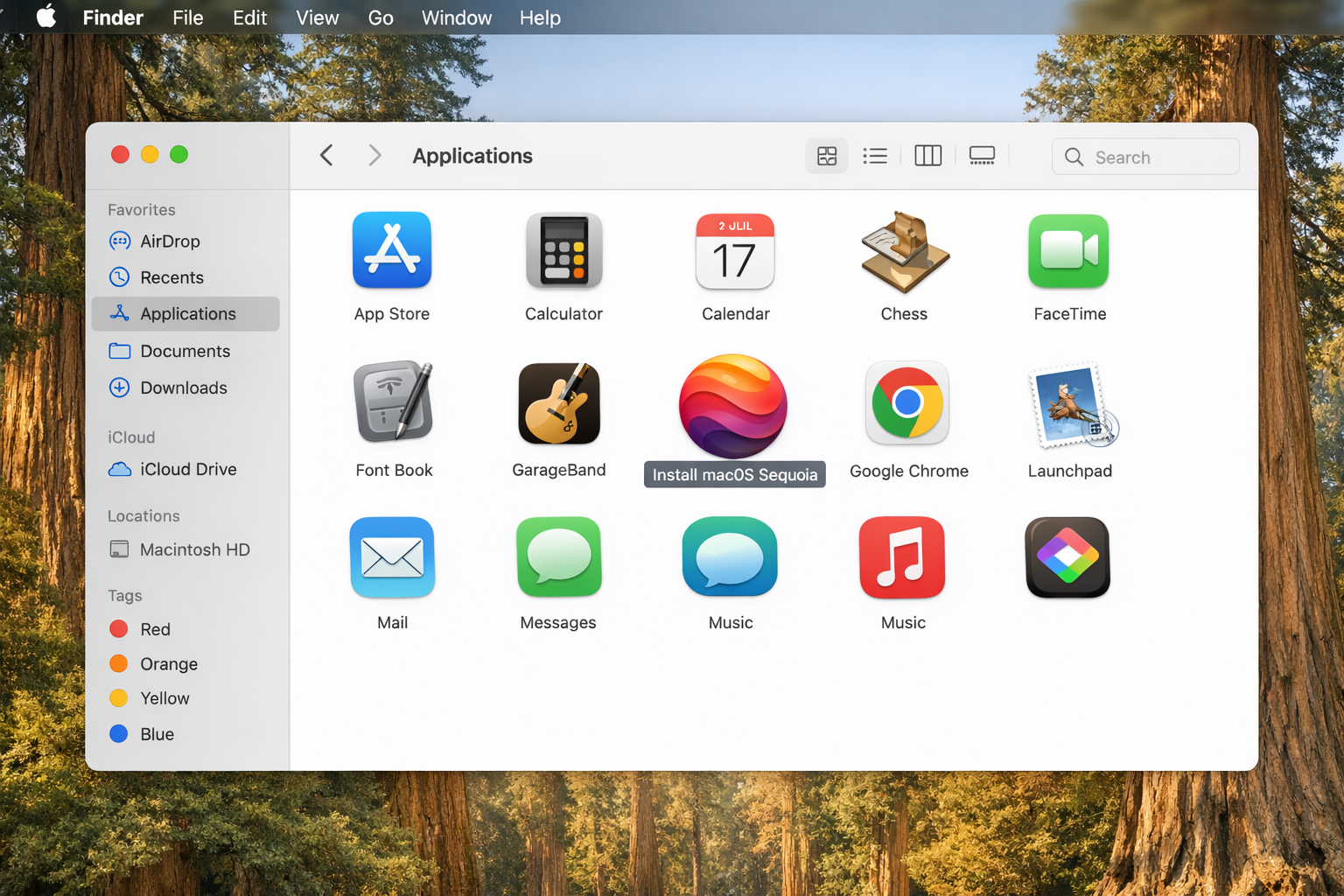Select the unlabeled Shortcuts-style app icon
Viewport: 1344px width, 896px height.
[1067, 557]
